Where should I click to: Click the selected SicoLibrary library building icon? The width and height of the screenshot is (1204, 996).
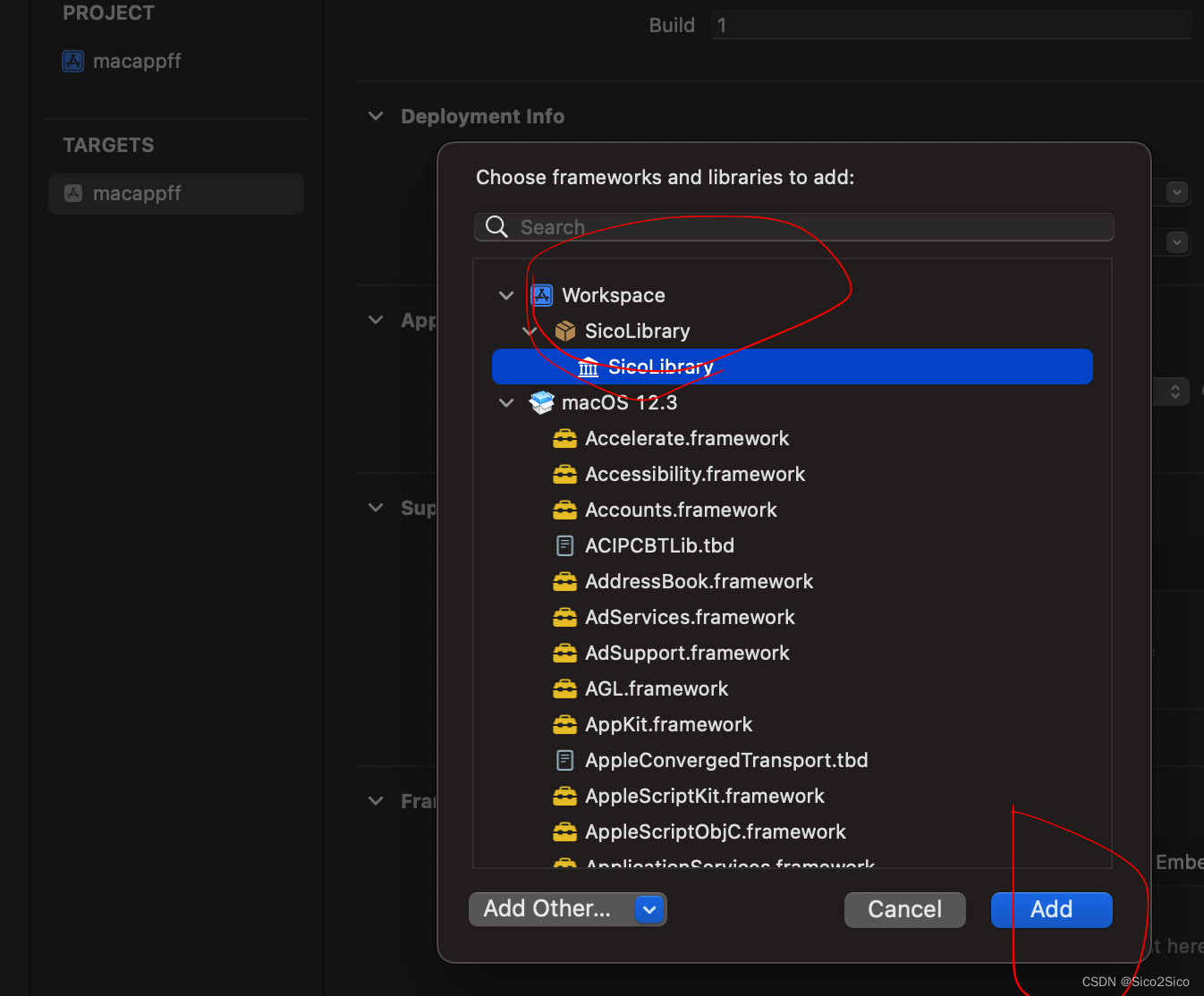coord(589,367)
